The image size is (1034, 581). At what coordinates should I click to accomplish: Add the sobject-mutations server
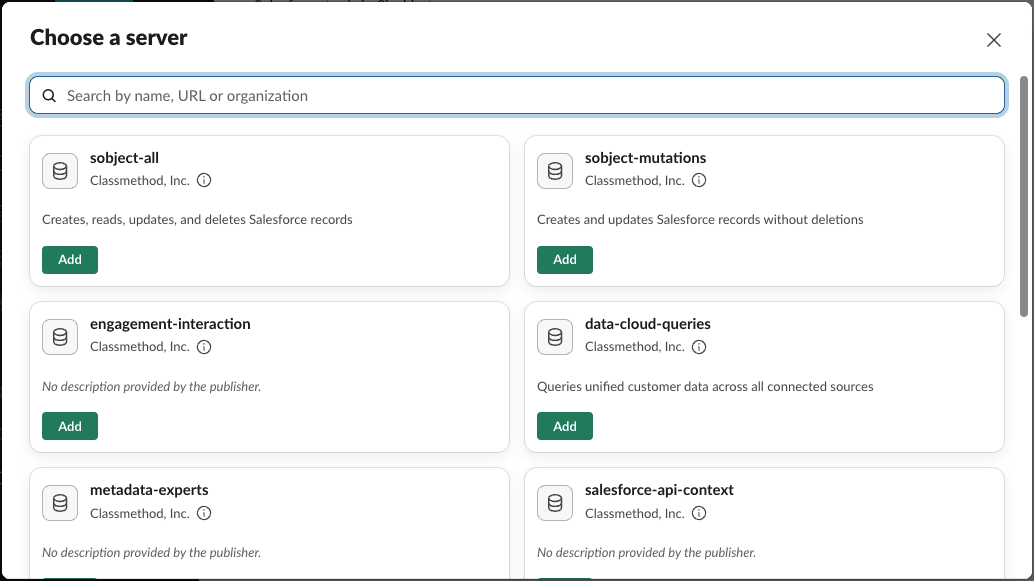pos(564,260)
